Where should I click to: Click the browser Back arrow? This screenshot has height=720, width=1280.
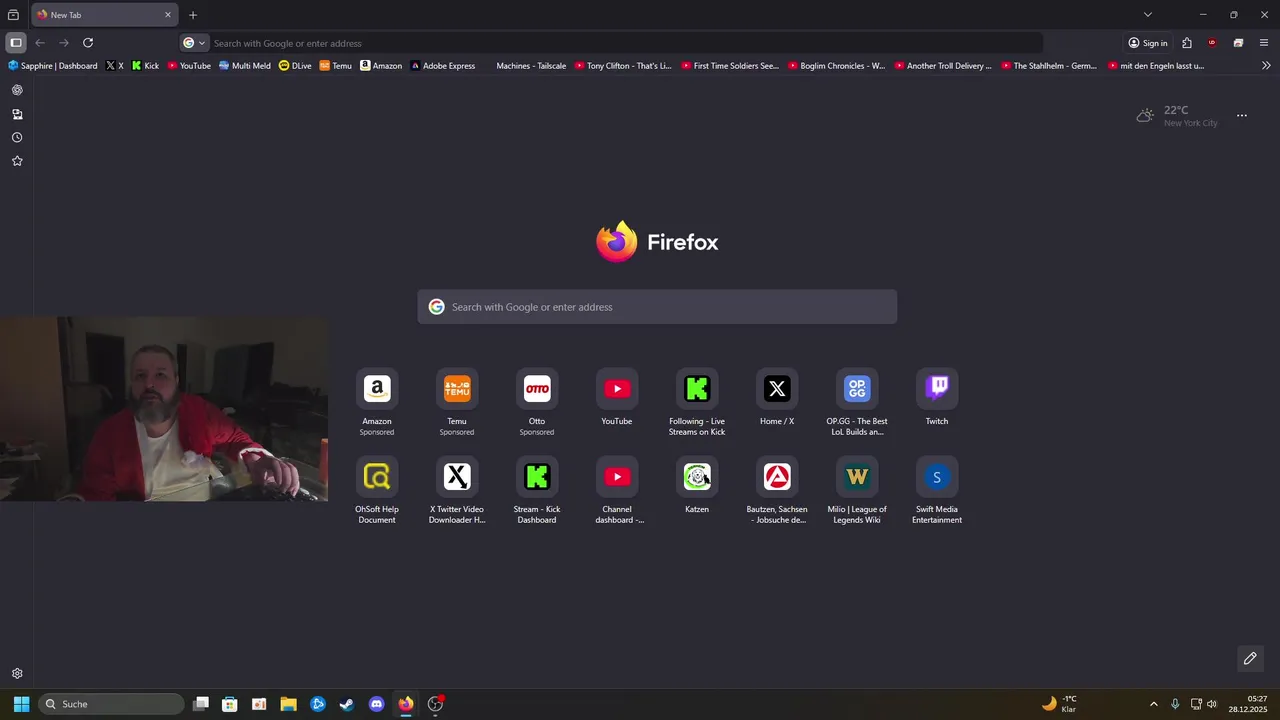(x=40, y=43)
